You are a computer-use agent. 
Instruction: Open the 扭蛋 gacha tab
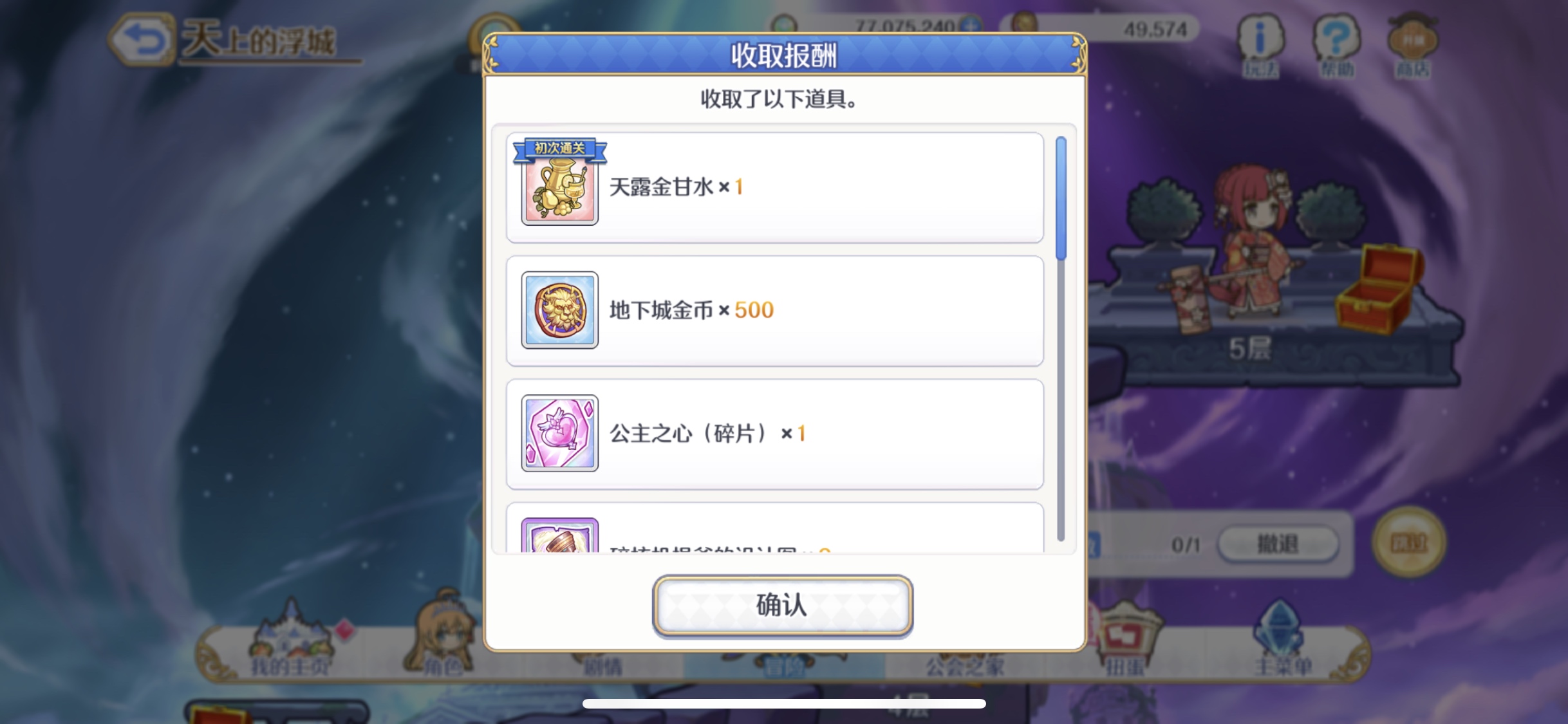1125,640
